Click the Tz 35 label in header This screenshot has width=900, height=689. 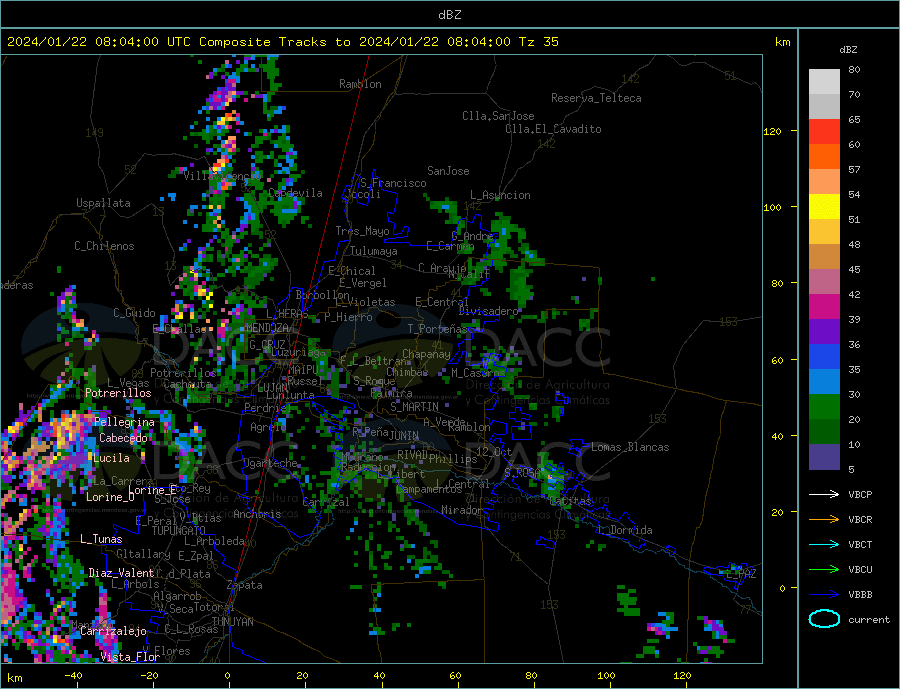[x=538, y=42]
